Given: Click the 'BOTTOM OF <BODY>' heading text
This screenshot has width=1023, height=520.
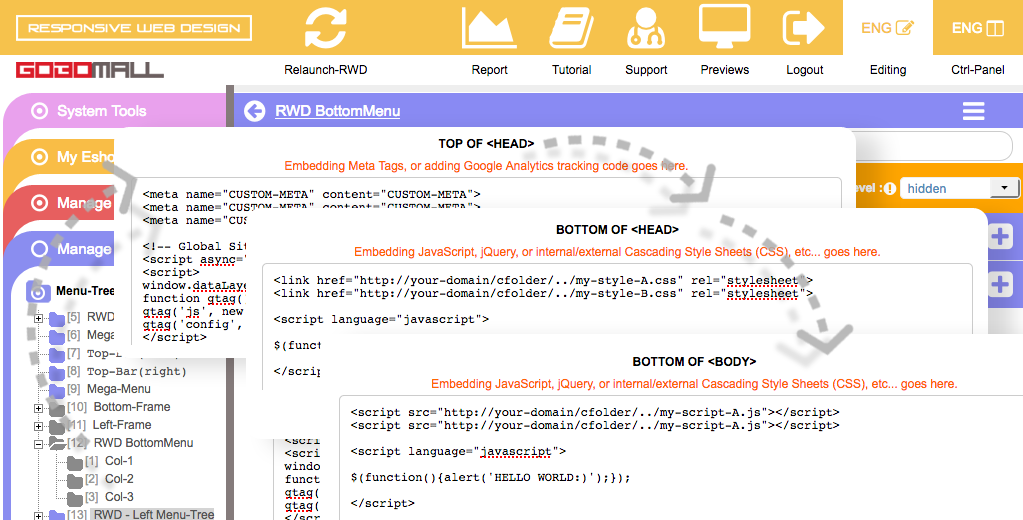Looking at the screenshot, I should coord(694,361).
